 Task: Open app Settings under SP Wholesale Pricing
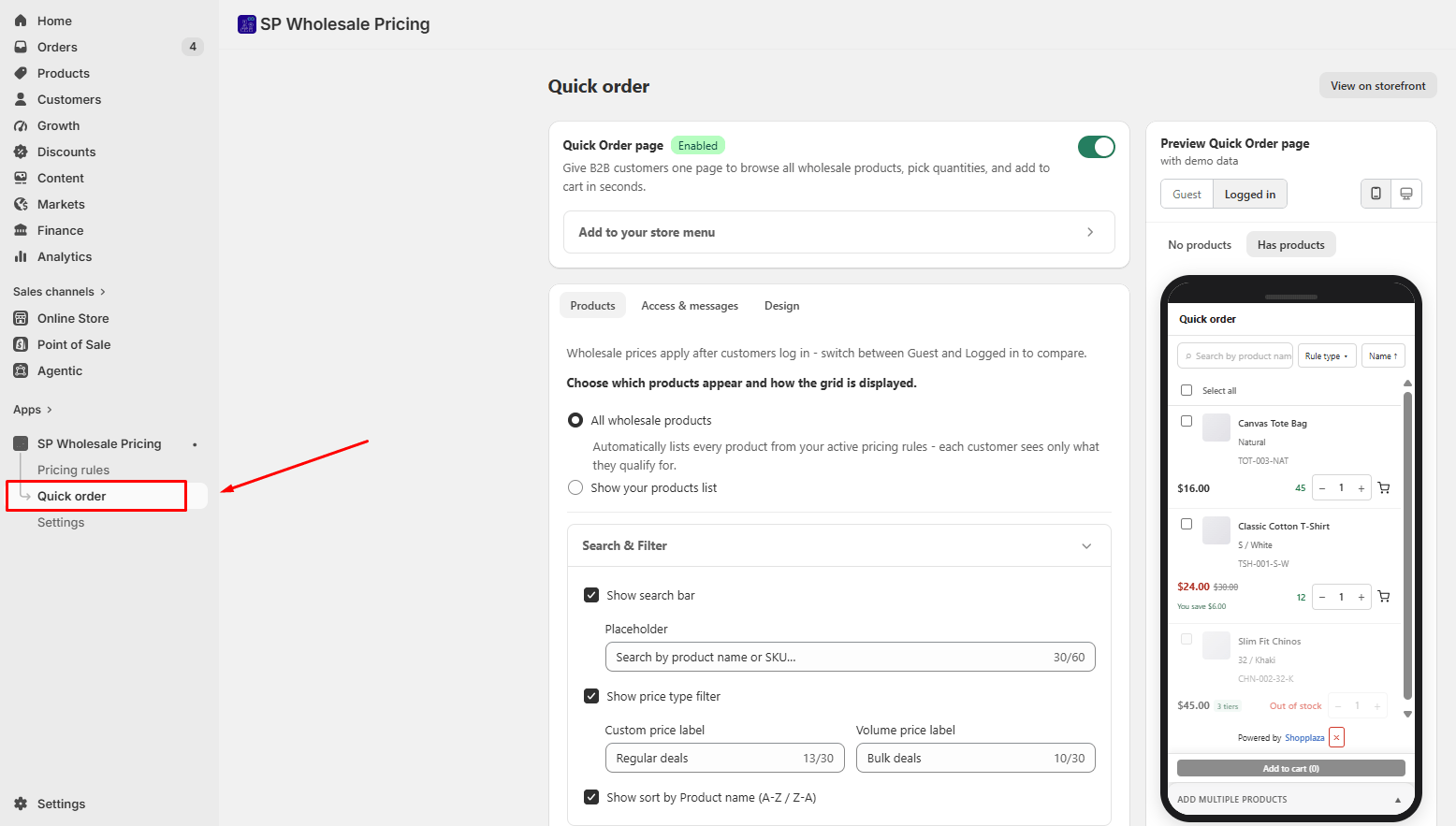(61, 522)
